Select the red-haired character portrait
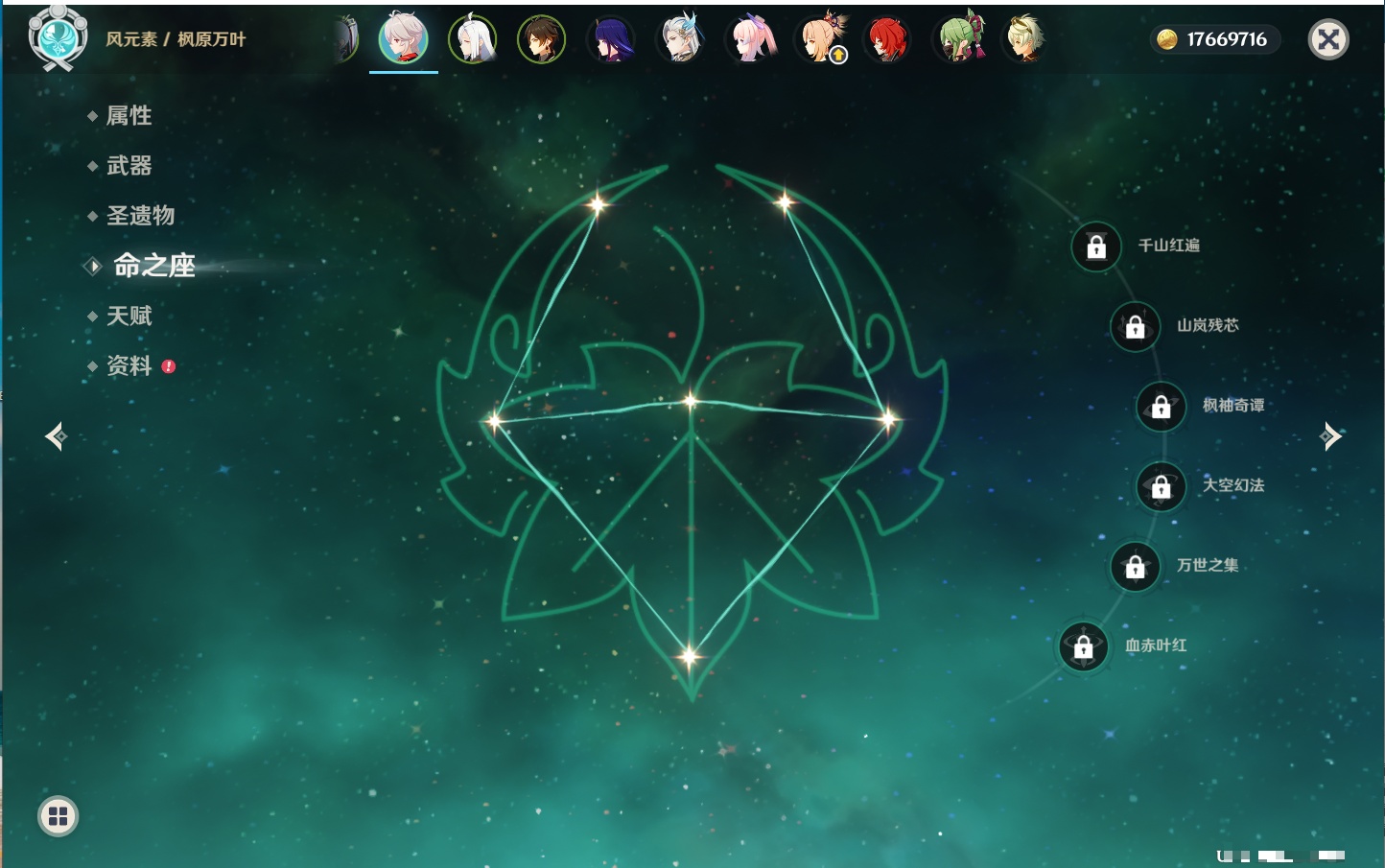The image size is (1385, 868). pos(887,39)
